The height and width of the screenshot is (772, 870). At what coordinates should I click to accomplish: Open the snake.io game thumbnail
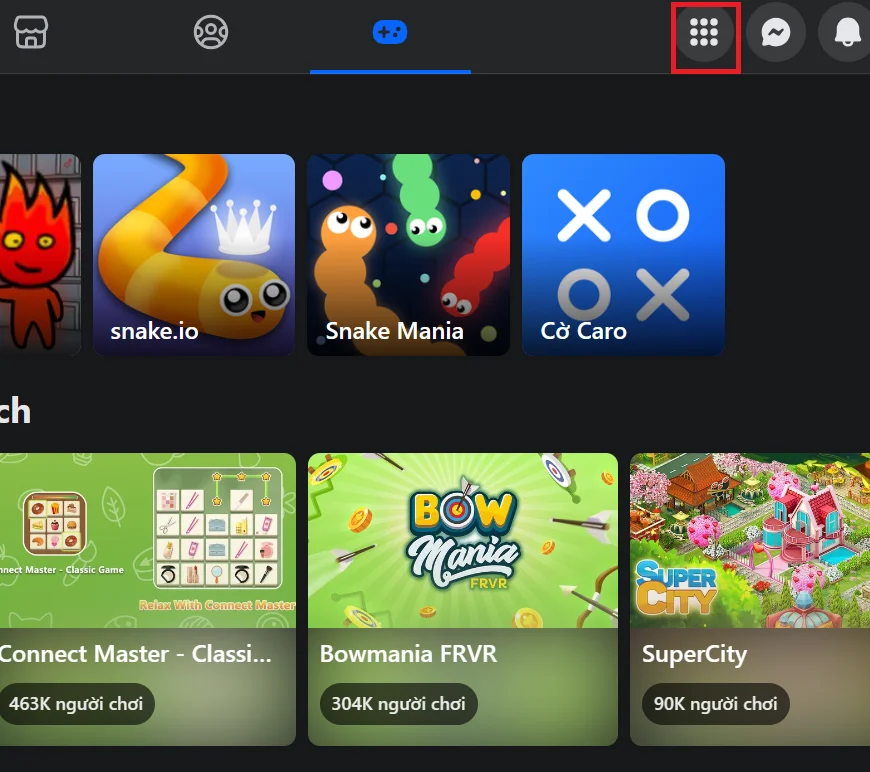click(x=193, y=254)
